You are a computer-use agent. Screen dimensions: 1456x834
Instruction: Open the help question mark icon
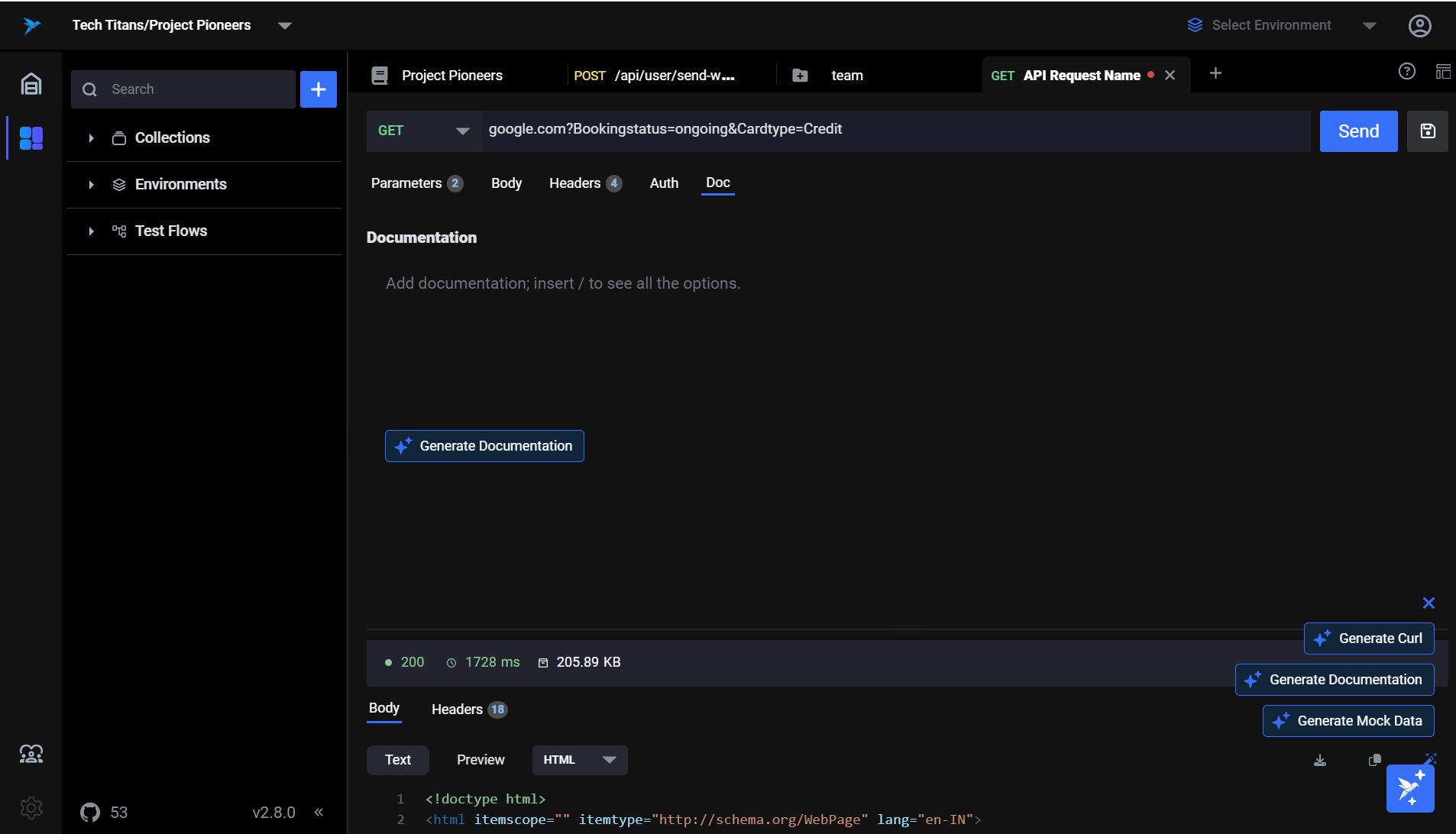click(x=1407, y=72)
